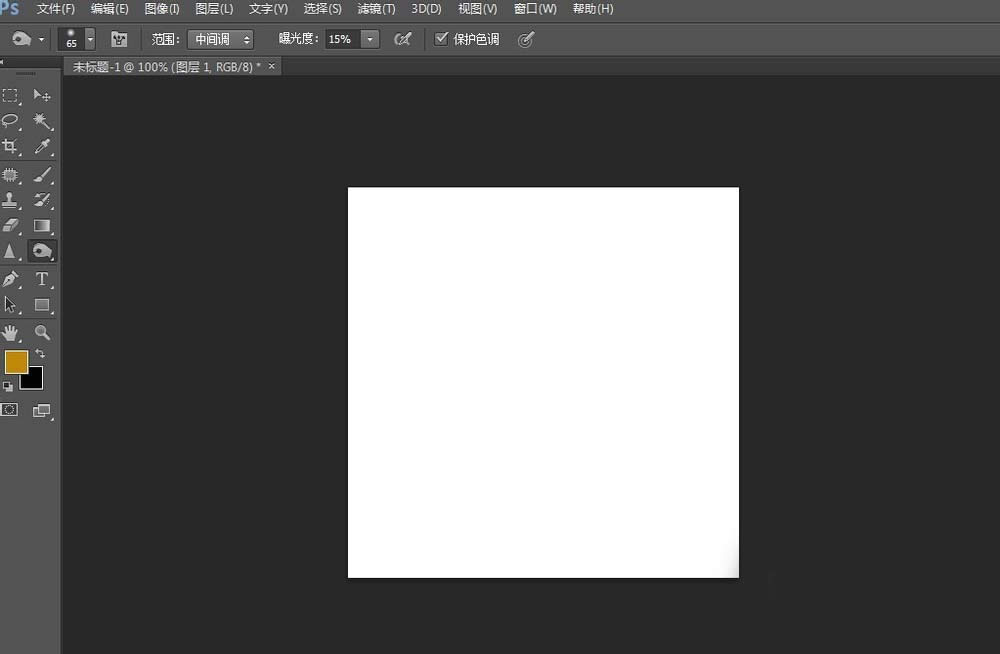Select the Rectangular Marquee tool
1000x654 pixels.
click(x=10, y=96)
